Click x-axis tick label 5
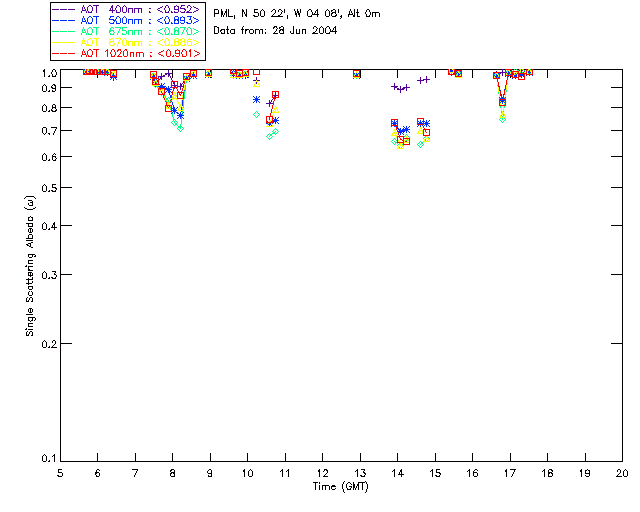 [x=60, y=473]
